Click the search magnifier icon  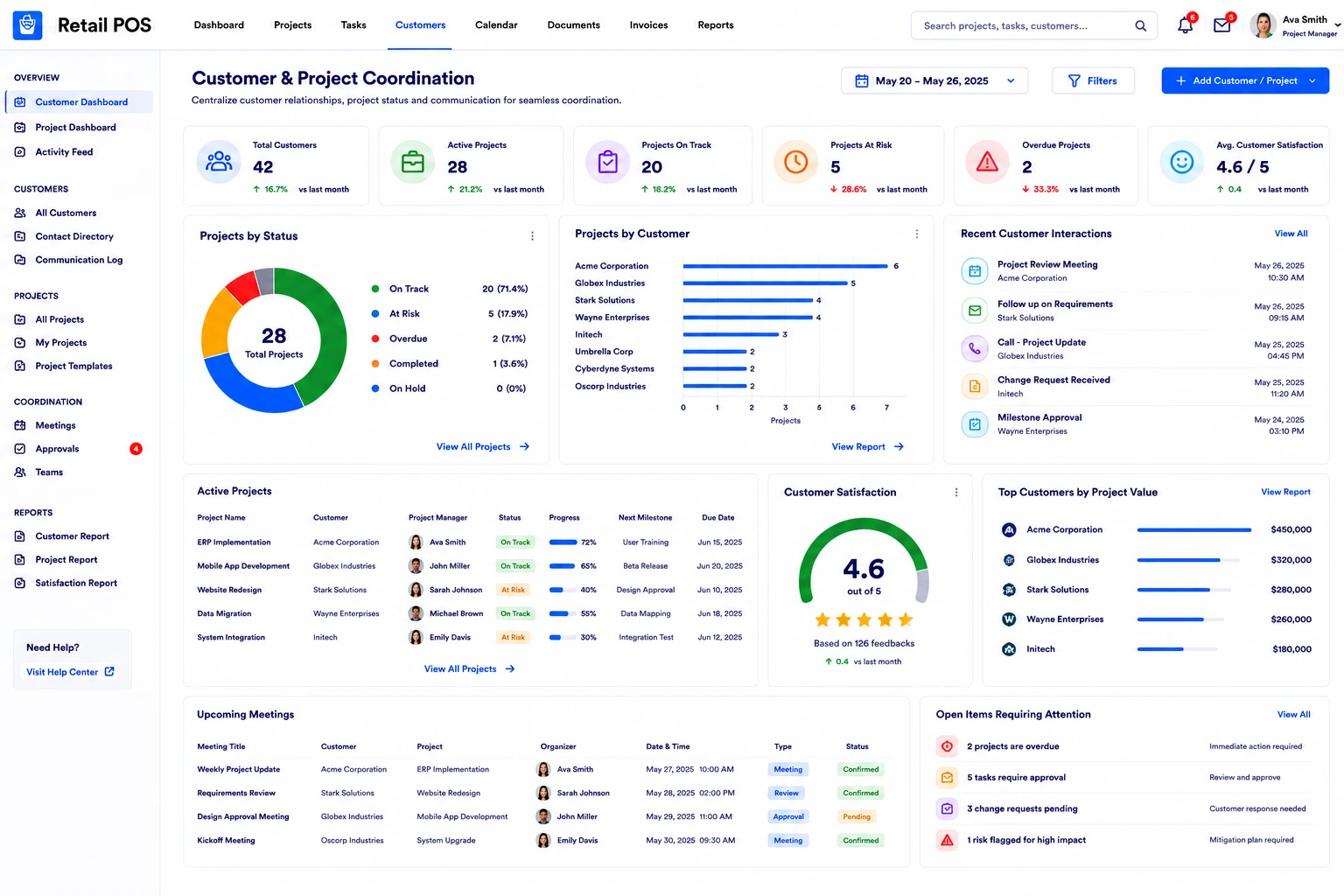(x=1140, y=25)
